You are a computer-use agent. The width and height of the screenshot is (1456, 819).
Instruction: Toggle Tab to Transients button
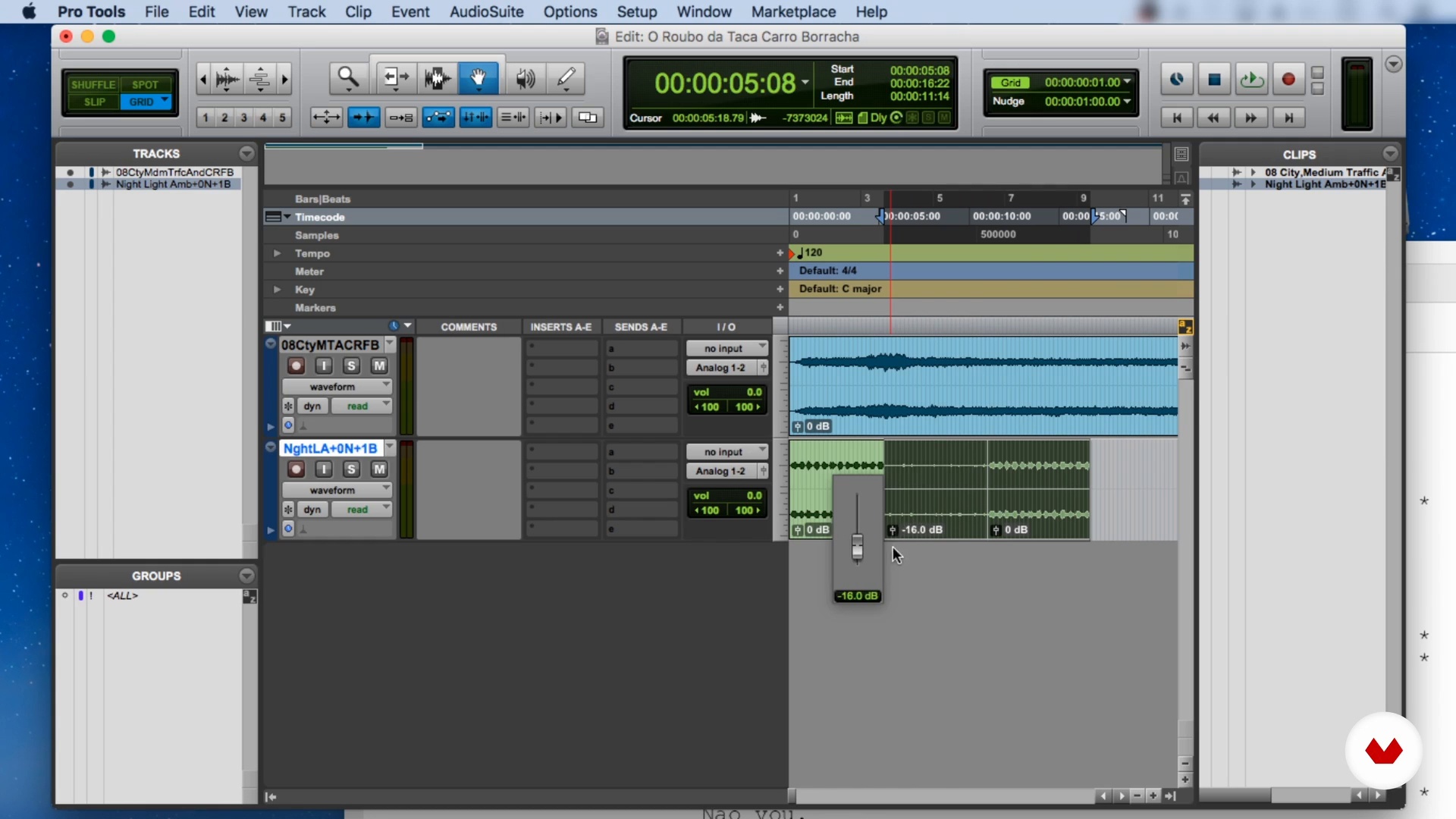click(363, 118)
